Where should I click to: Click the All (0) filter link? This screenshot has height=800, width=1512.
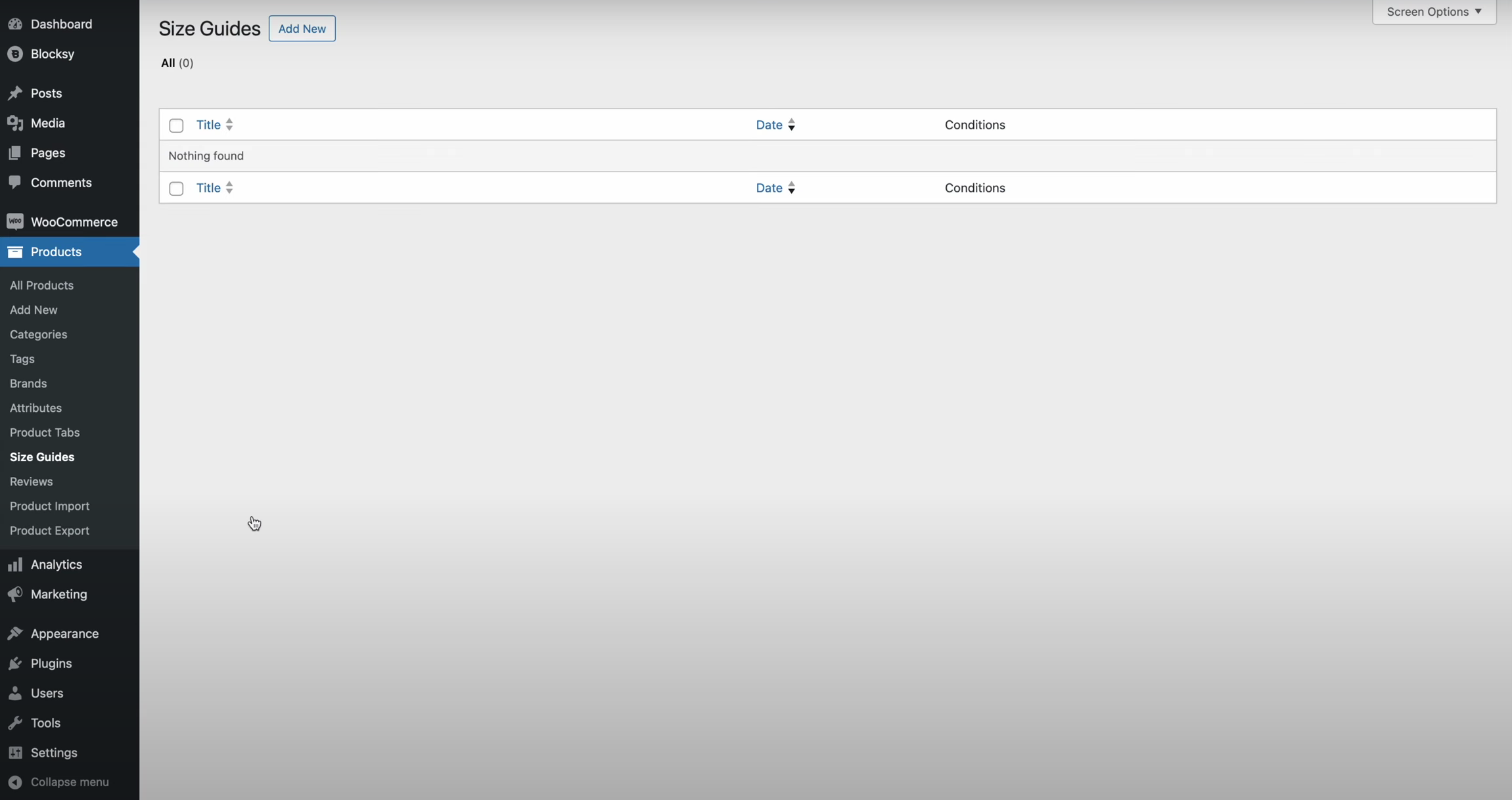(176, 63)
